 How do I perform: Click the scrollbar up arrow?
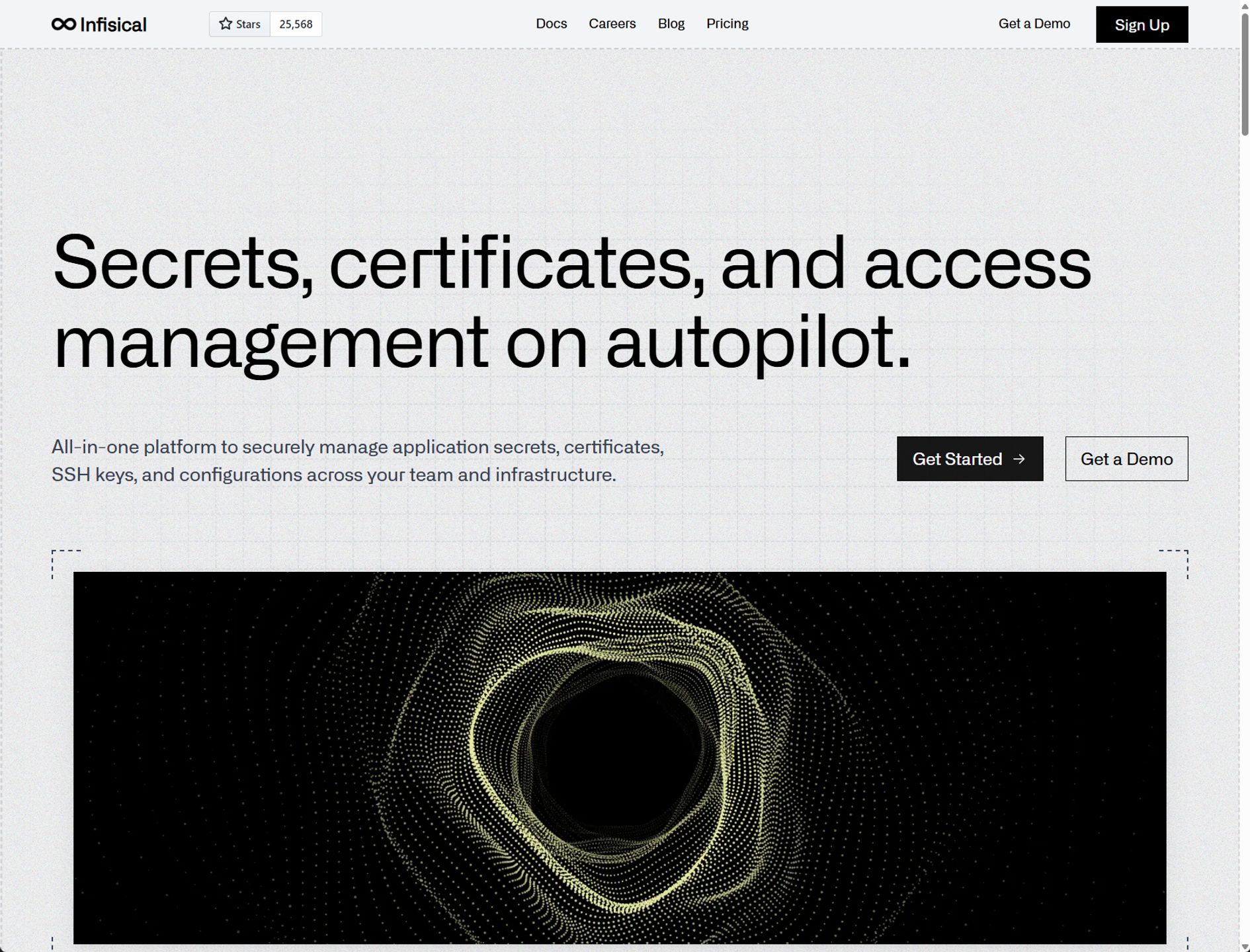(1245, 5)
